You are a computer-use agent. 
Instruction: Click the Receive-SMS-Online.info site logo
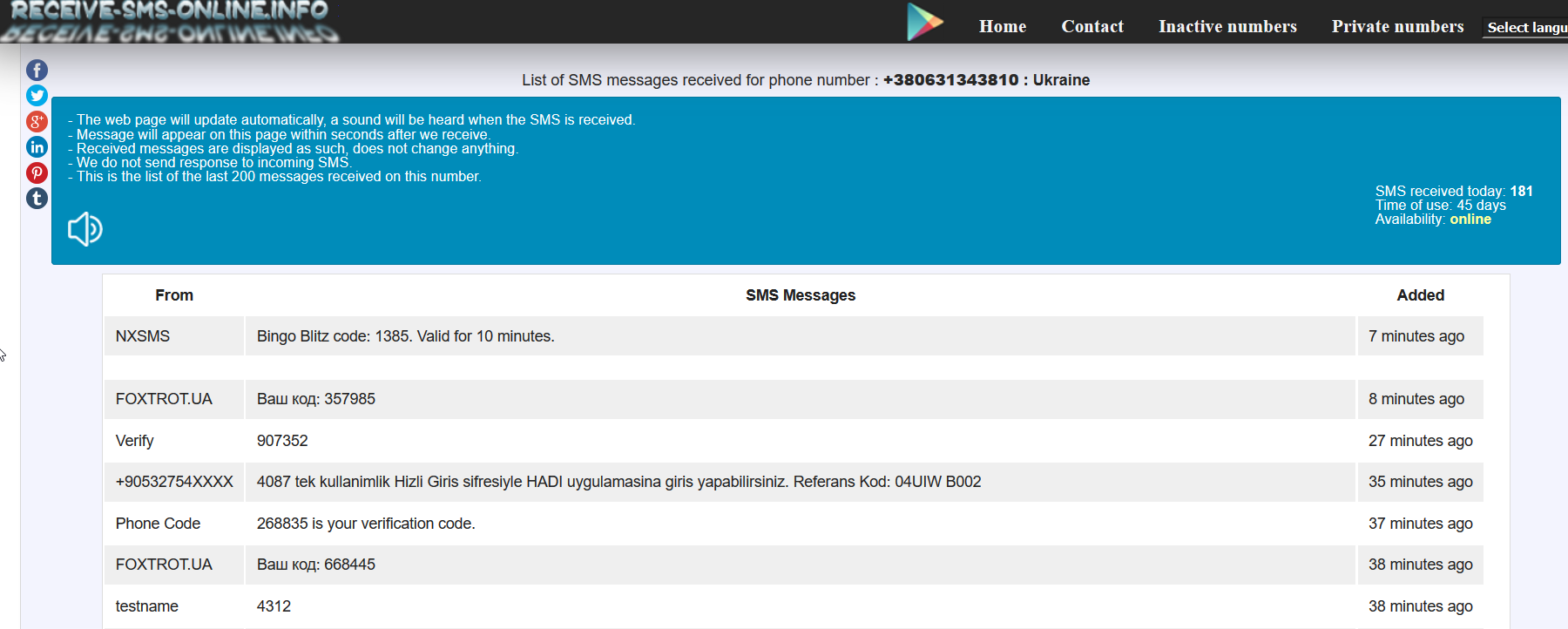[170, 22]
